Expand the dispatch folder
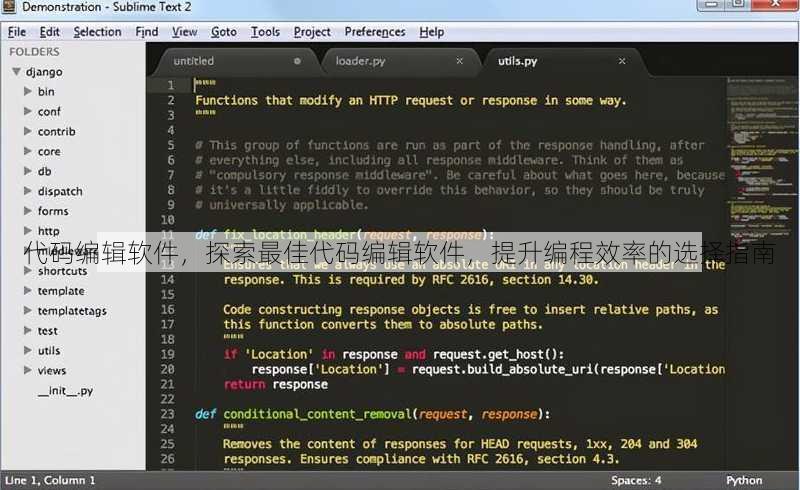Viewport: 800px width, 490px height. coord(28,191)
